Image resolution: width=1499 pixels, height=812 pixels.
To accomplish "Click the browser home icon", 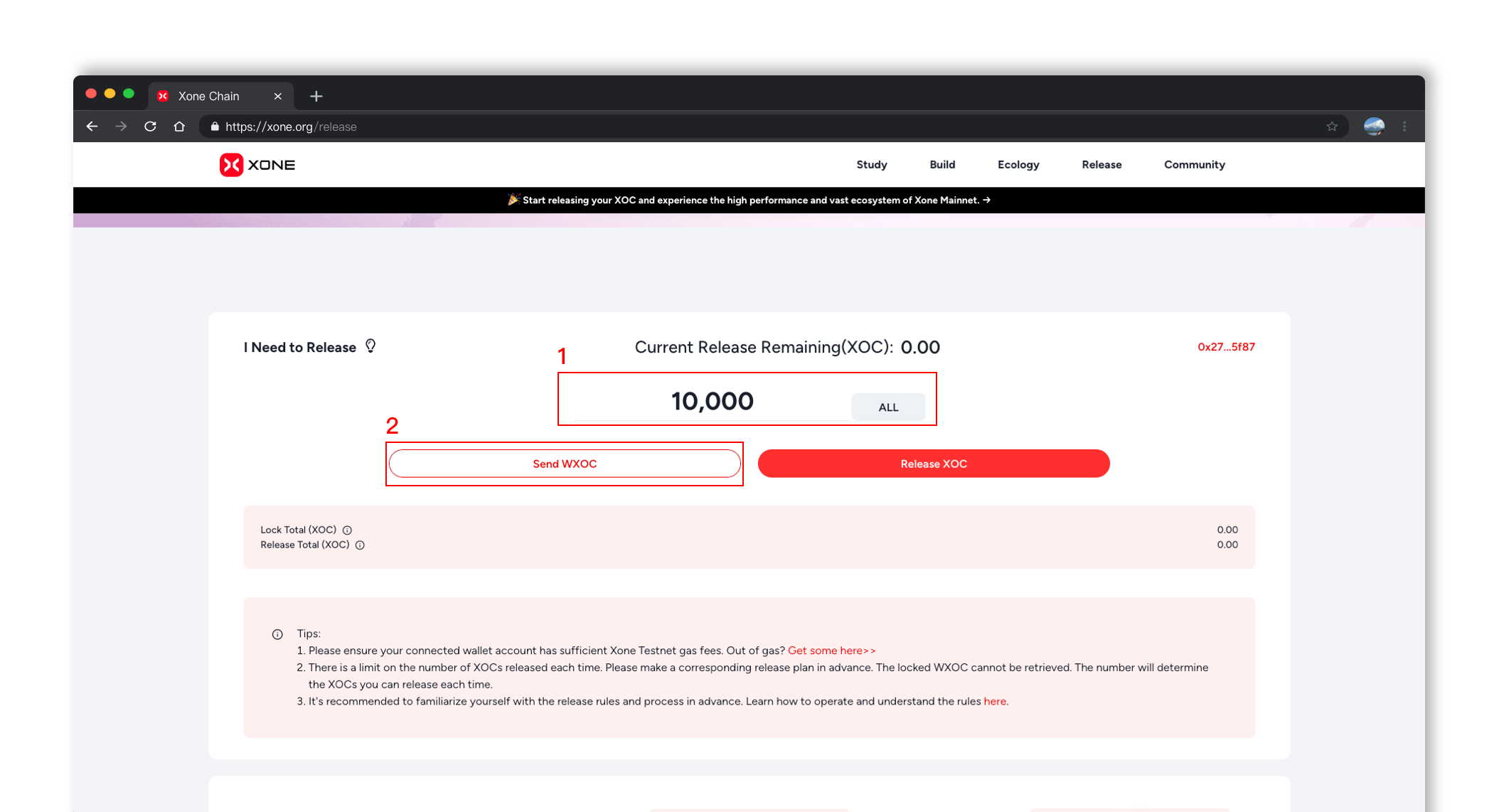I will 179,127.
